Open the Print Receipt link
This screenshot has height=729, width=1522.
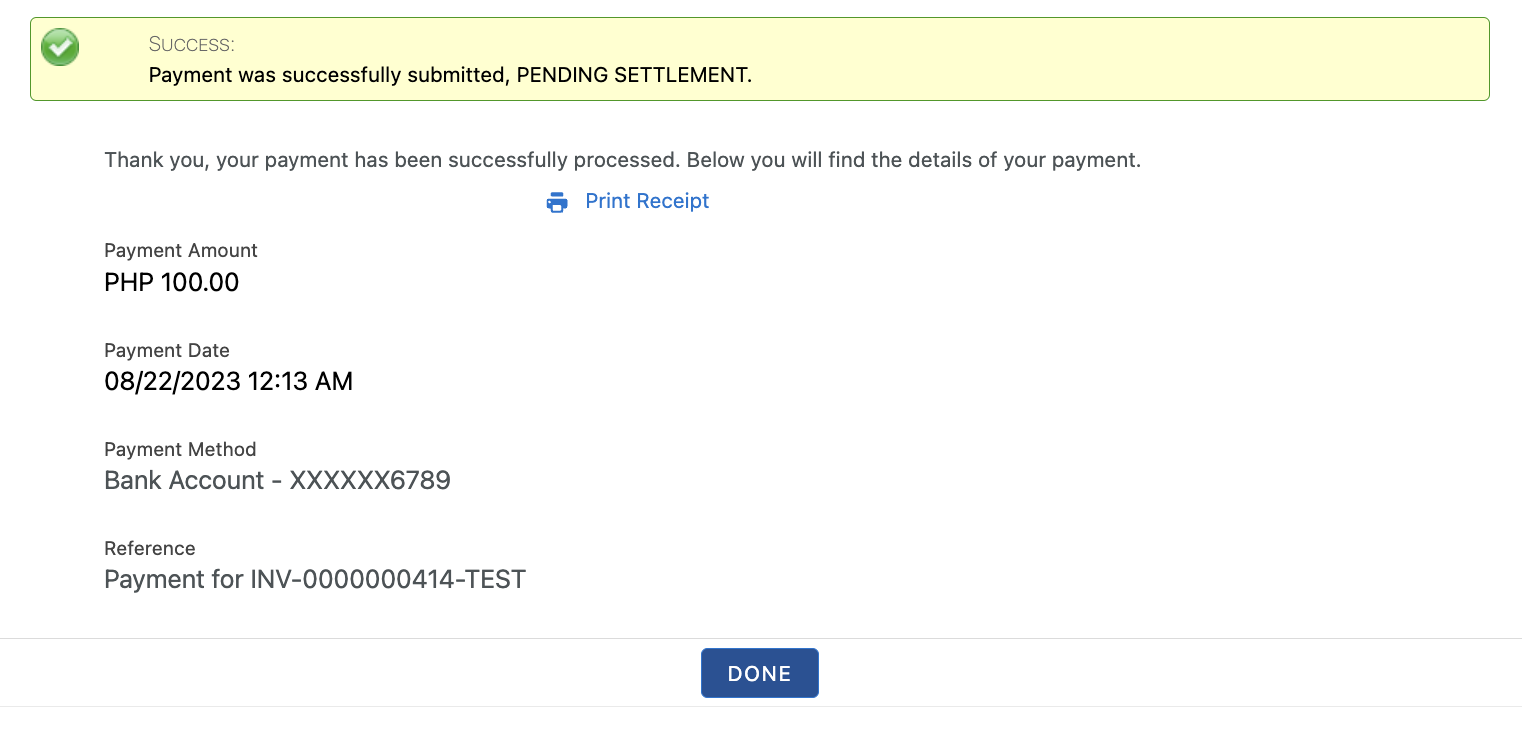pos(646,201)
